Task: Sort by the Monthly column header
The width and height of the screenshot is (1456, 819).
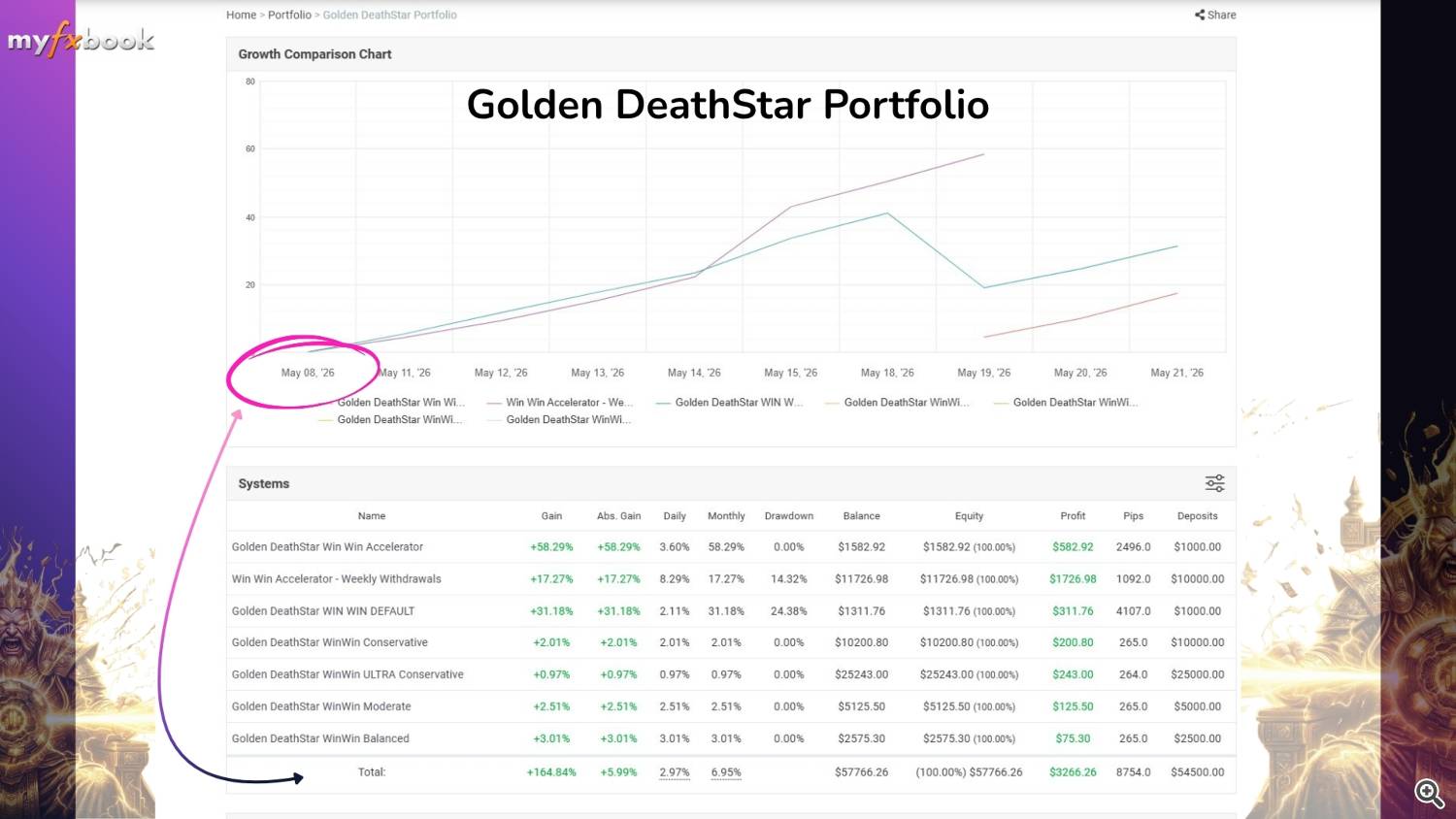Action: 726,516
